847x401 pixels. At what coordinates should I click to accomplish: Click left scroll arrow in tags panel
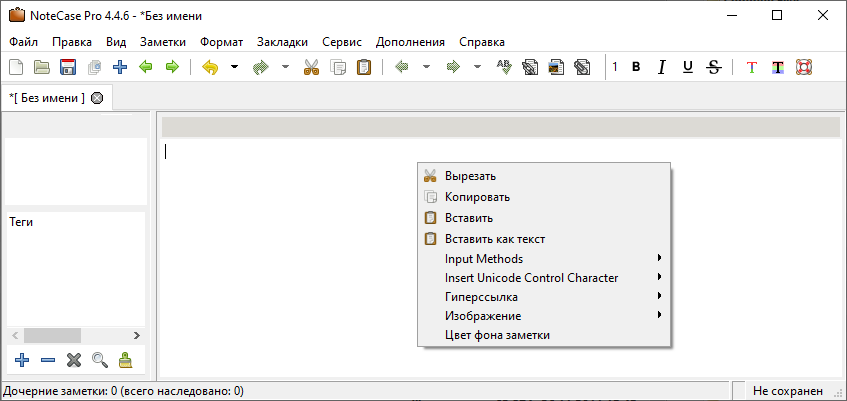click(x=15, y=335)
